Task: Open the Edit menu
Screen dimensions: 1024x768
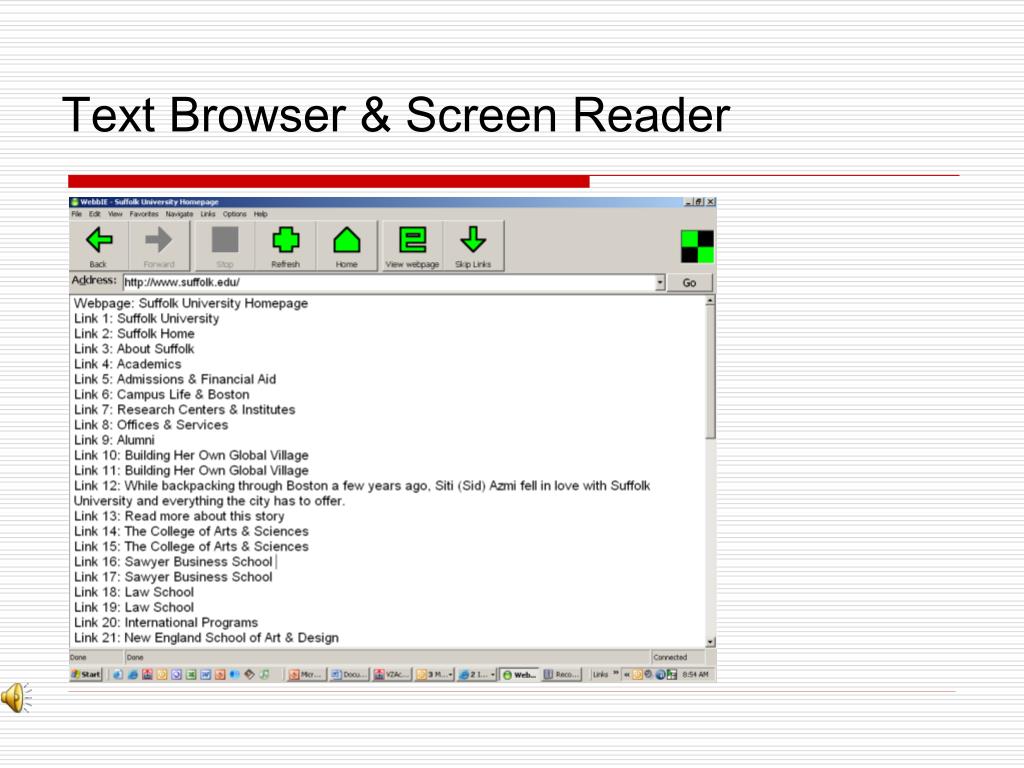Action: point(95,214)
